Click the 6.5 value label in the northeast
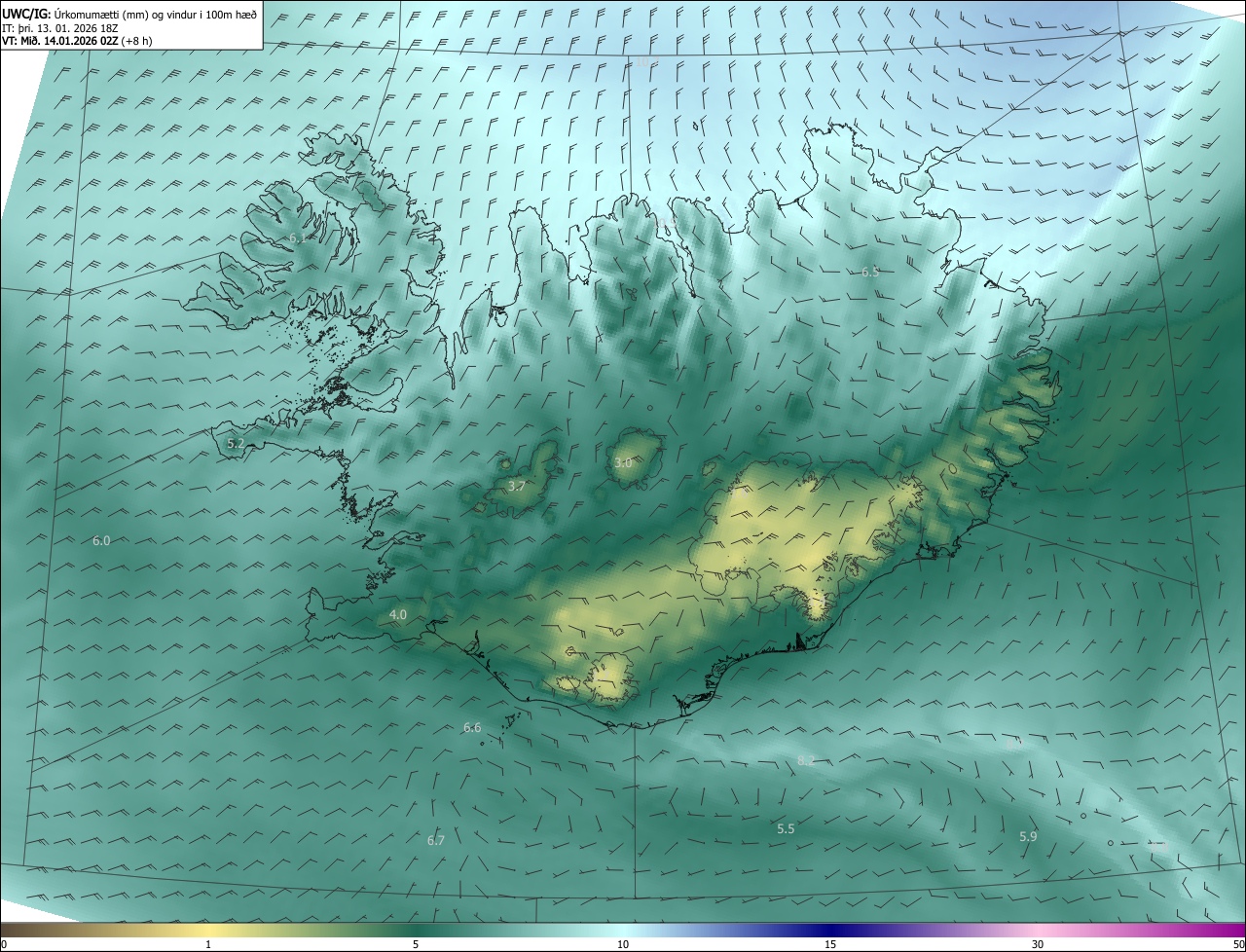This screenshot has width=1246, height=952. click(870, 272)
